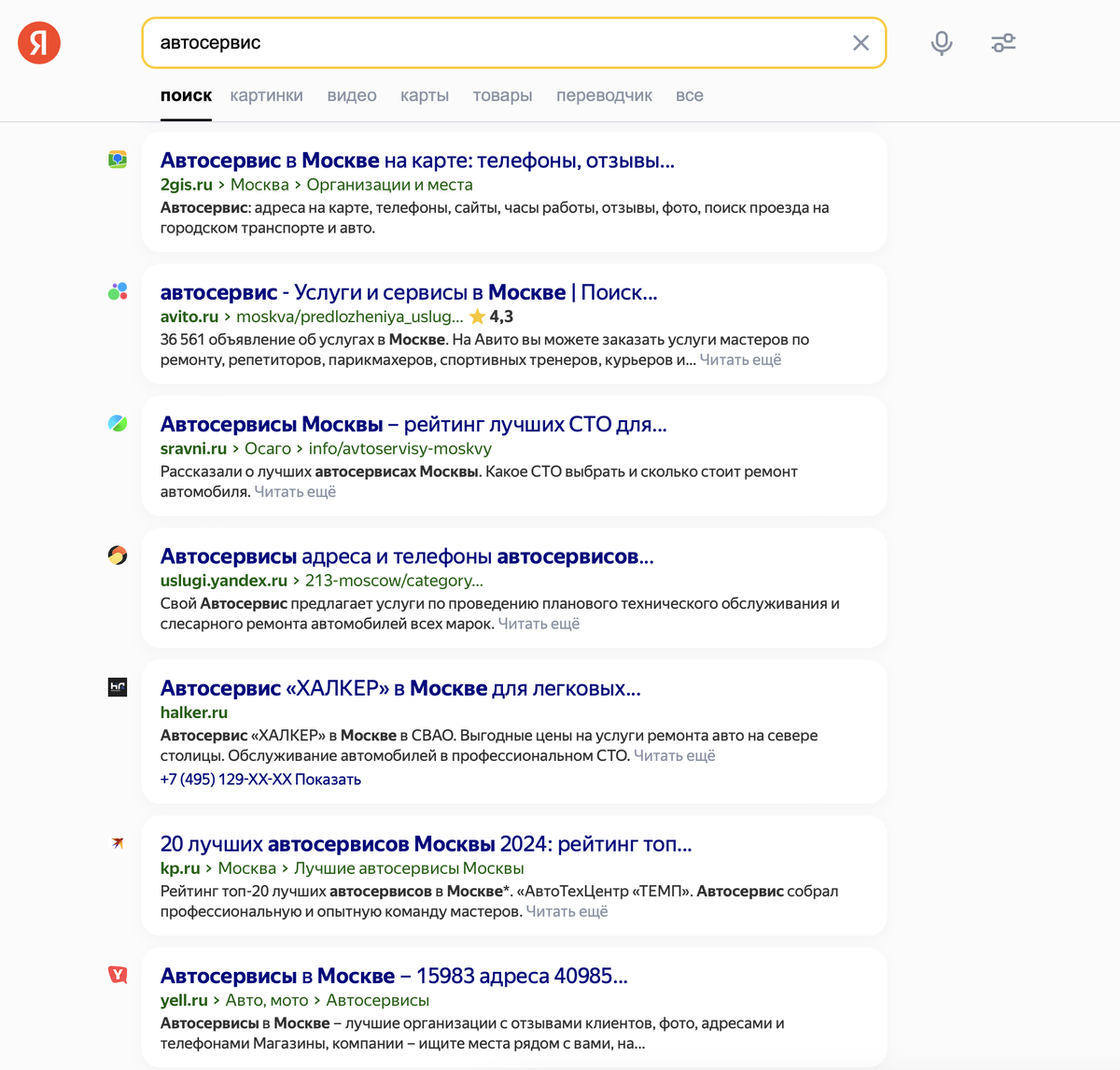The image size is (1120, 1070).
Task: Click avito.ru domain link
Action: tap(189, 317)
